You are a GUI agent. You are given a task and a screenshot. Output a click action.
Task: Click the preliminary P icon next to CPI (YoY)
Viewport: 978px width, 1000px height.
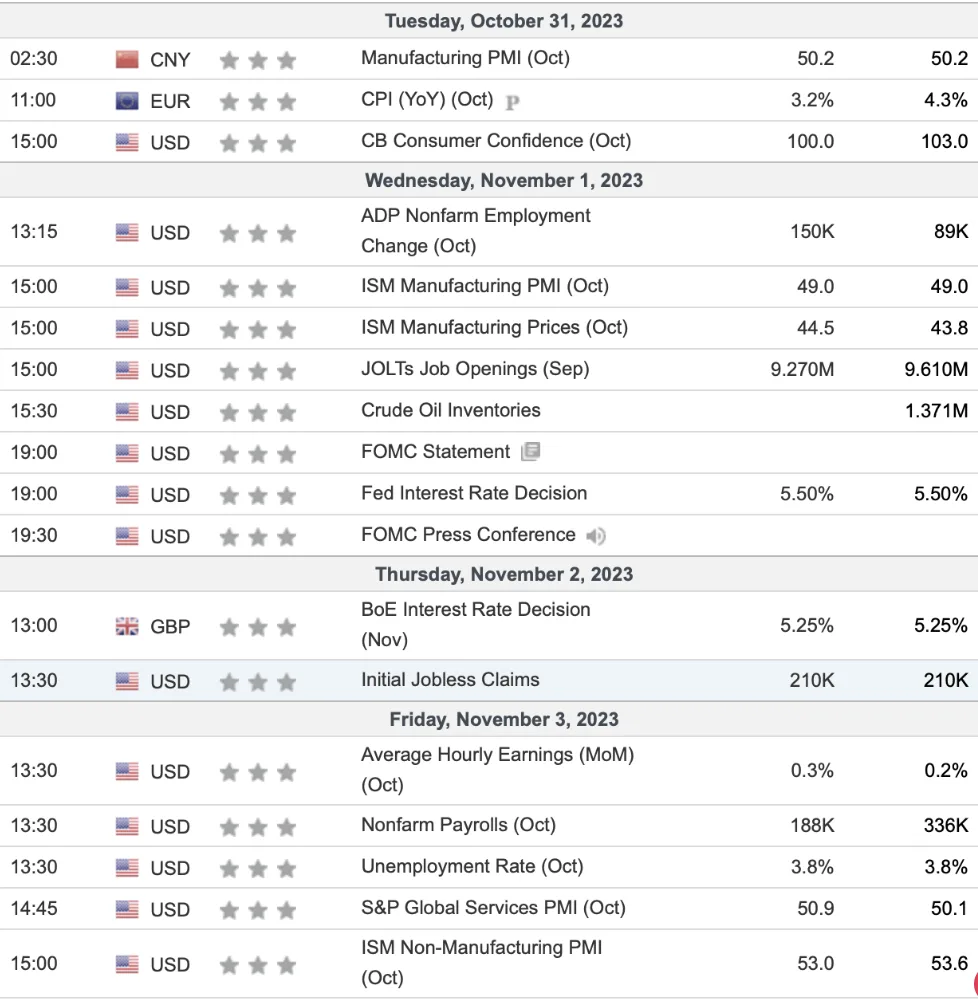click(x=512, y=101)
